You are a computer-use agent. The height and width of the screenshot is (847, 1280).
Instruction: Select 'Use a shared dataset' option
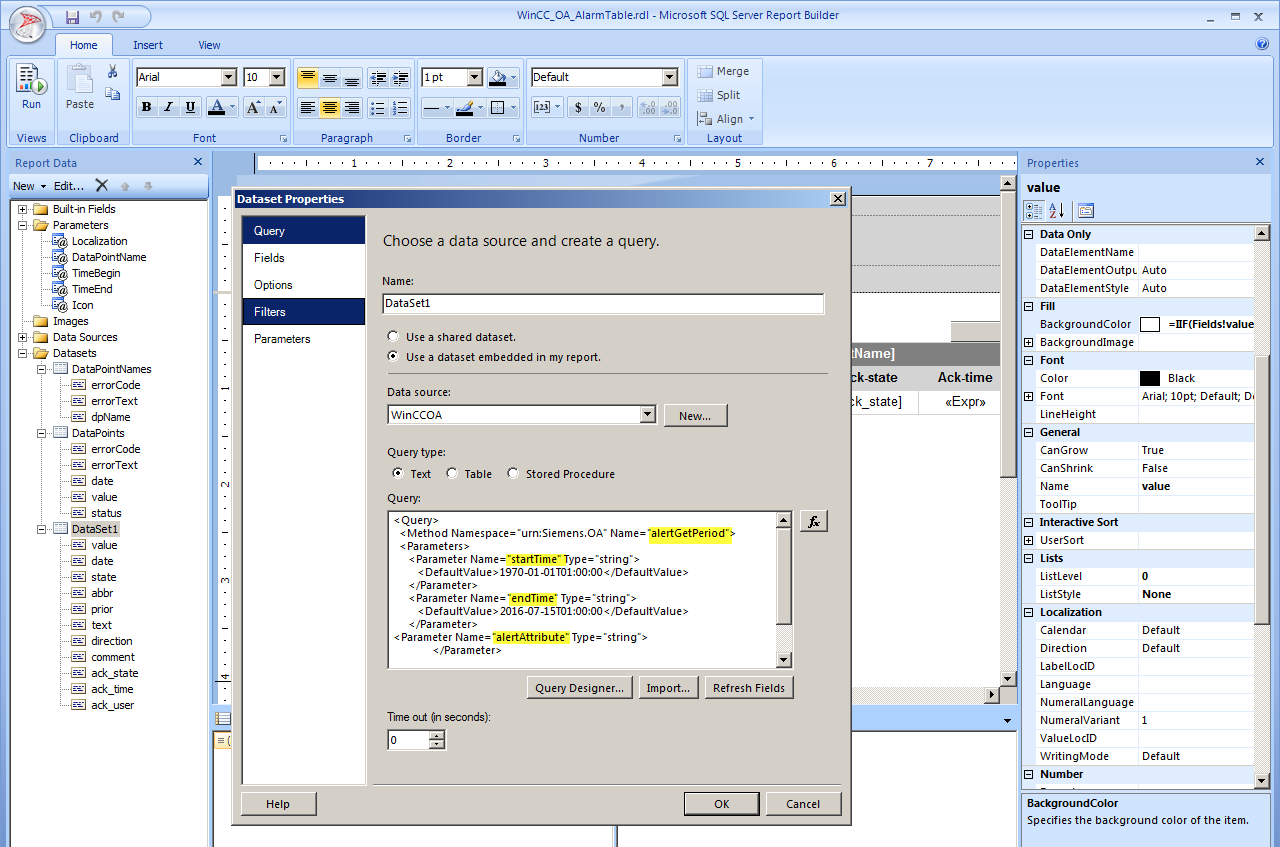(393, 337)
